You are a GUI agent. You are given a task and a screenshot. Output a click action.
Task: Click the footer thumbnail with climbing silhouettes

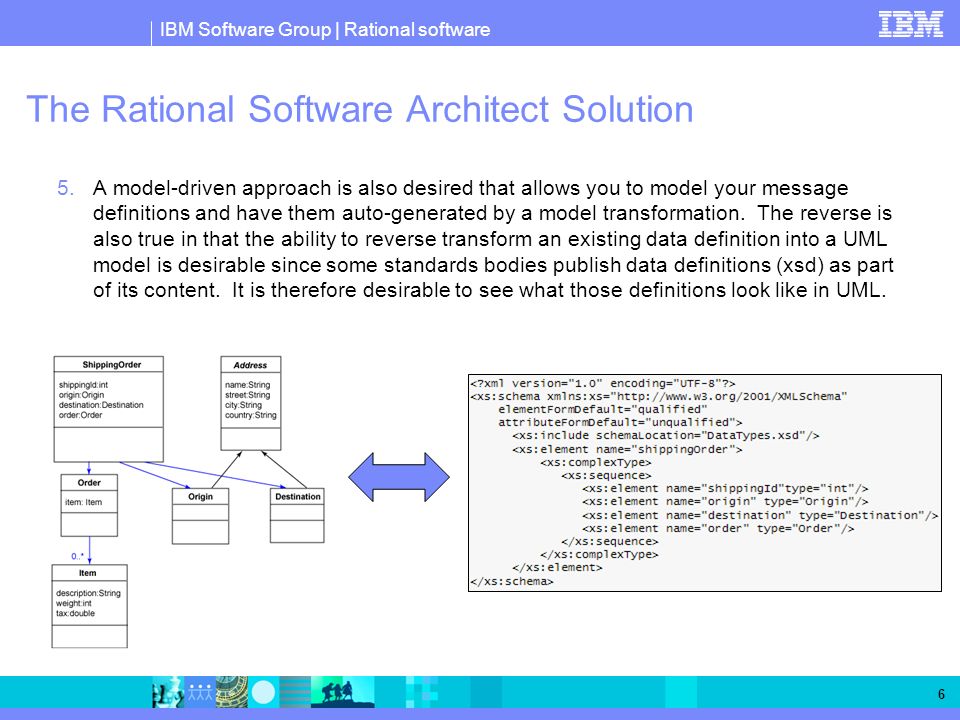[x=343, y=692]
